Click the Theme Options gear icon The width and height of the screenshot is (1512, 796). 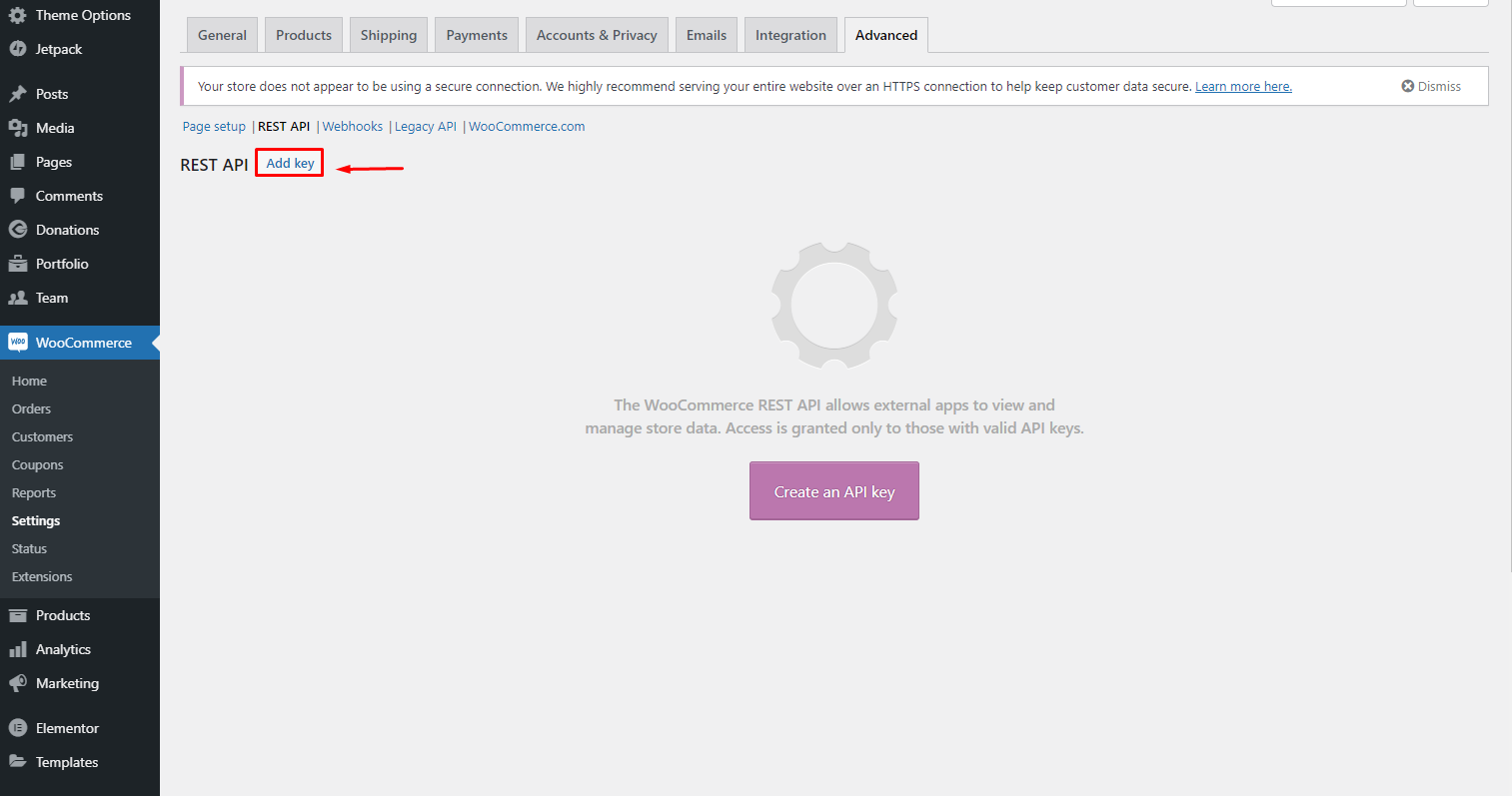(17, 15)
